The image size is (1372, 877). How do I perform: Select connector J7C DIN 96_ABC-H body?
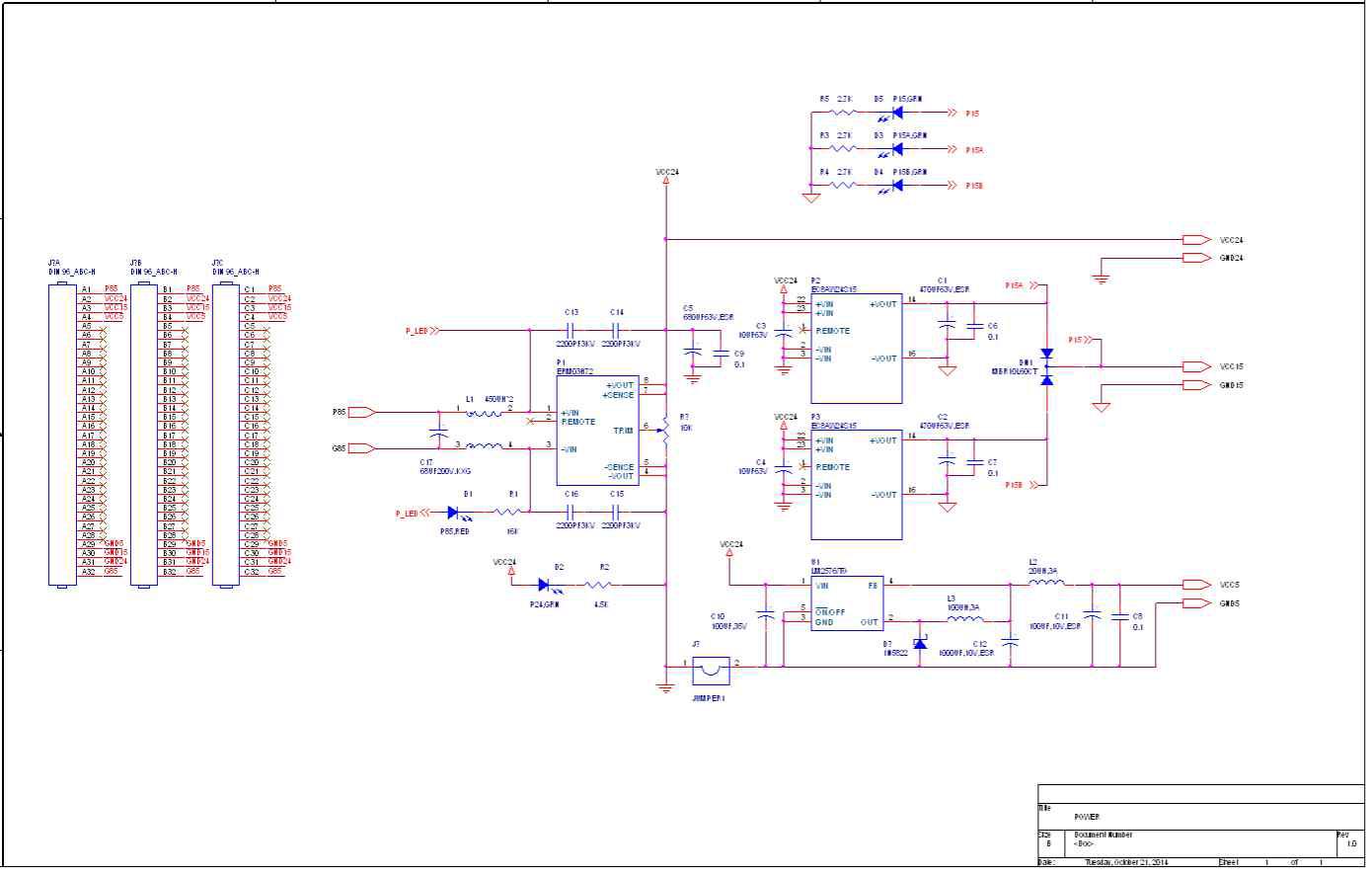(x=226, y=435)
